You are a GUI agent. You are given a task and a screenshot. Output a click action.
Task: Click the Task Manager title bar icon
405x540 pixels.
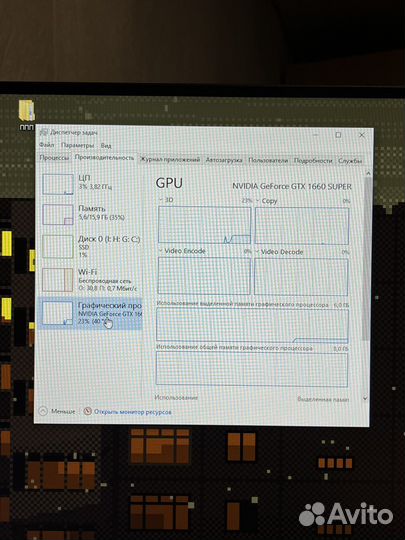pos(43,132)
